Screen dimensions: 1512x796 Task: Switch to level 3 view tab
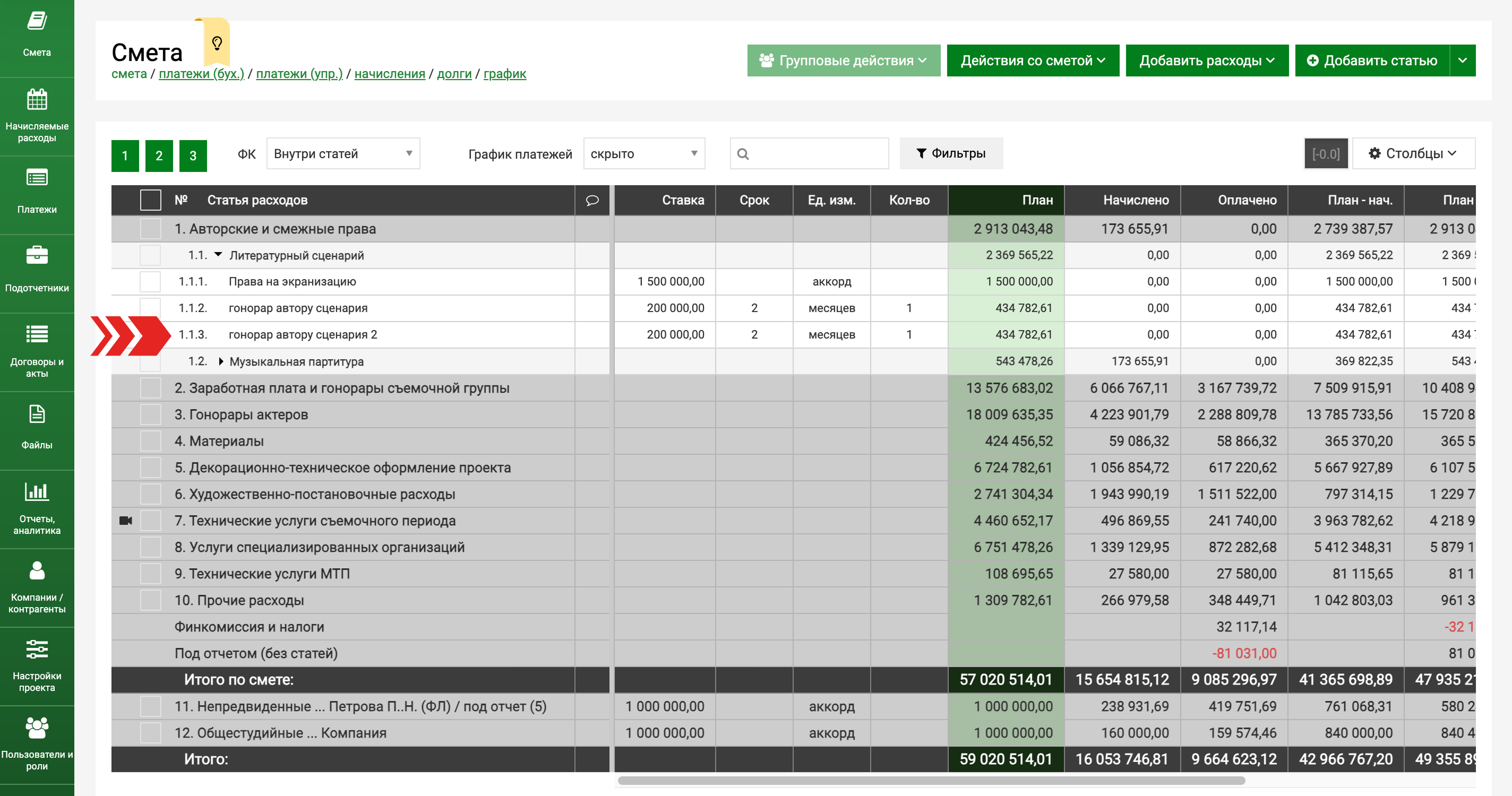point(193,155)
